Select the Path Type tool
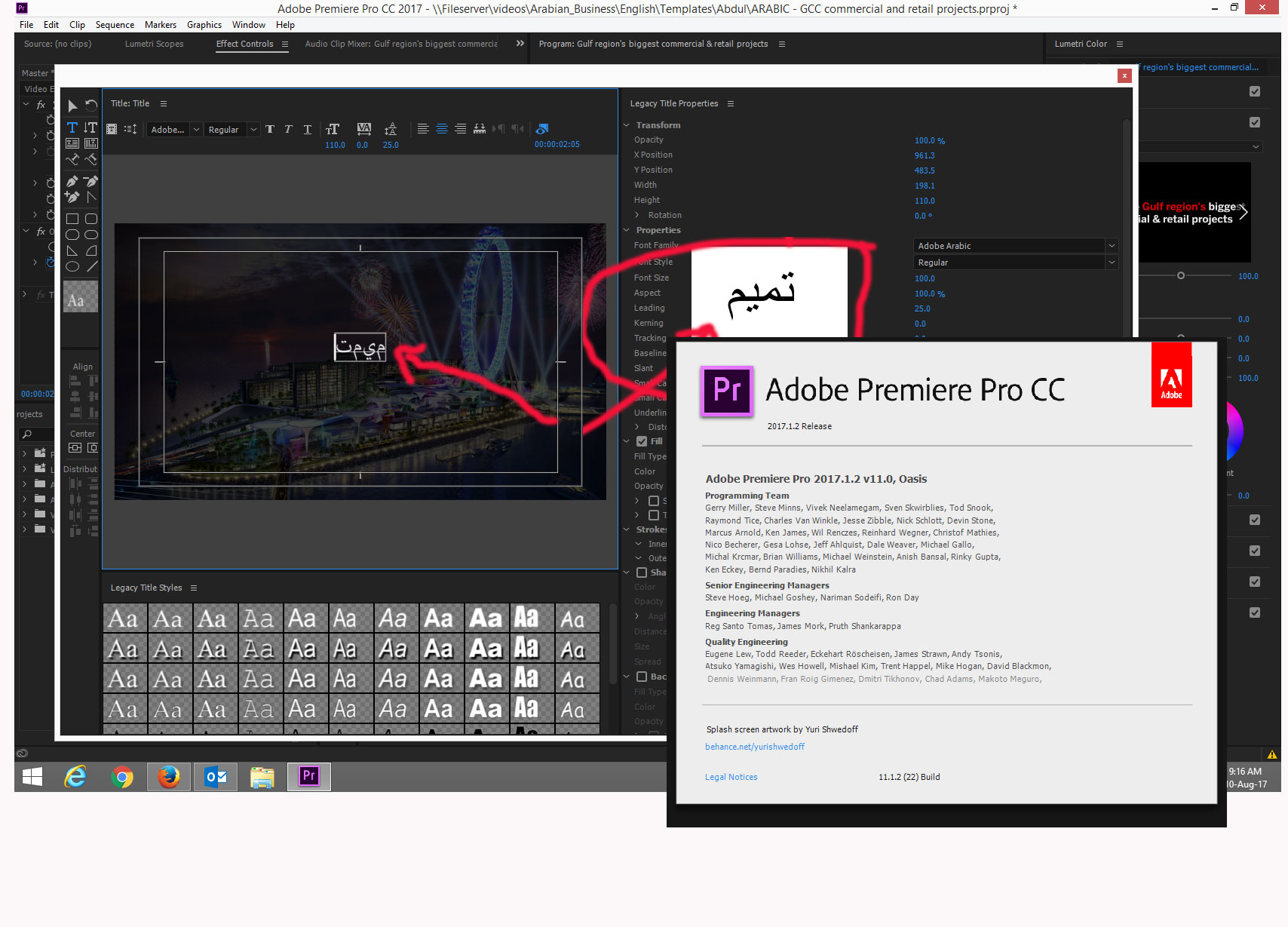1288x927 pixels. 72,160
